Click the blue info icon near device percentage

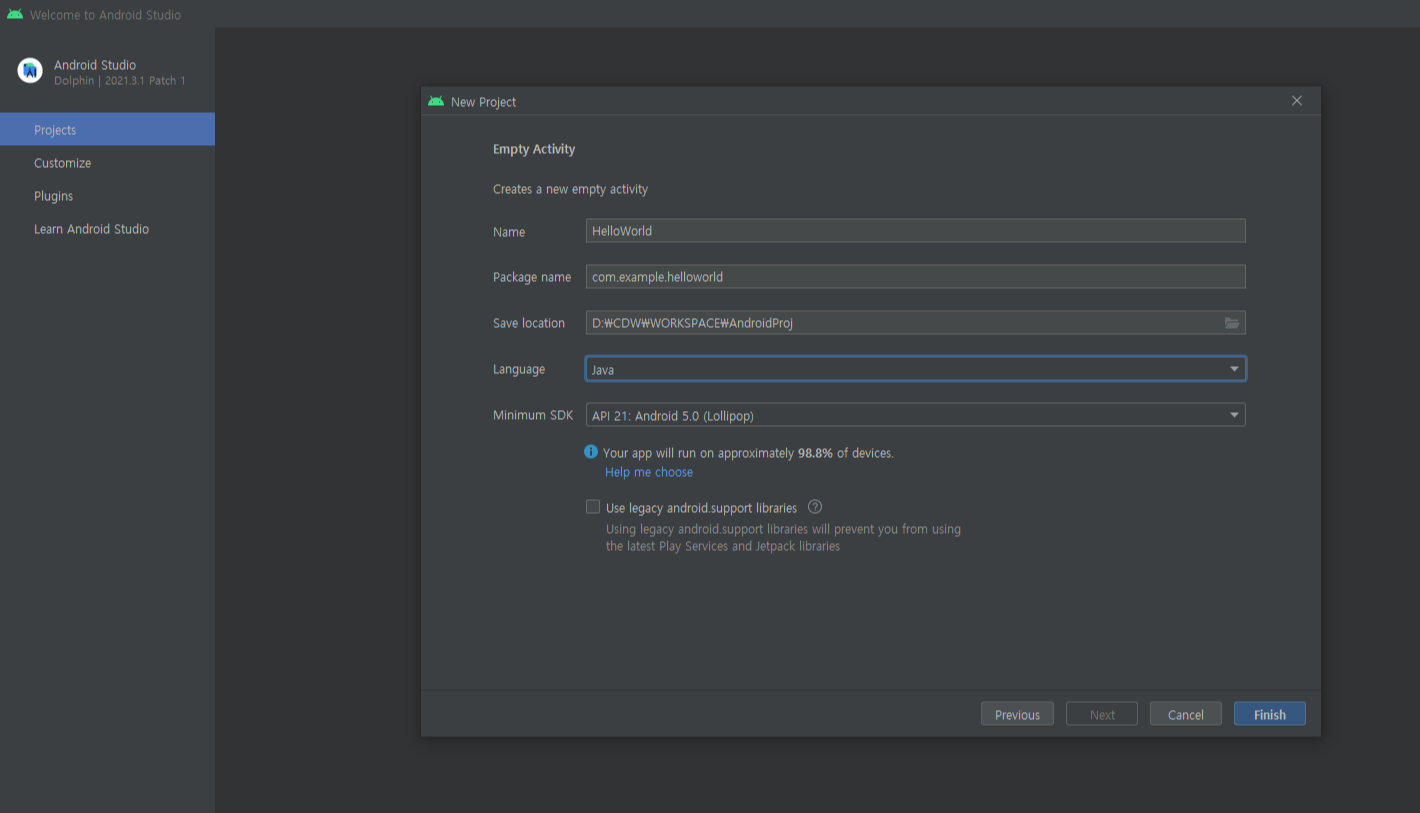pyautogui.click(x=591, y=452)
